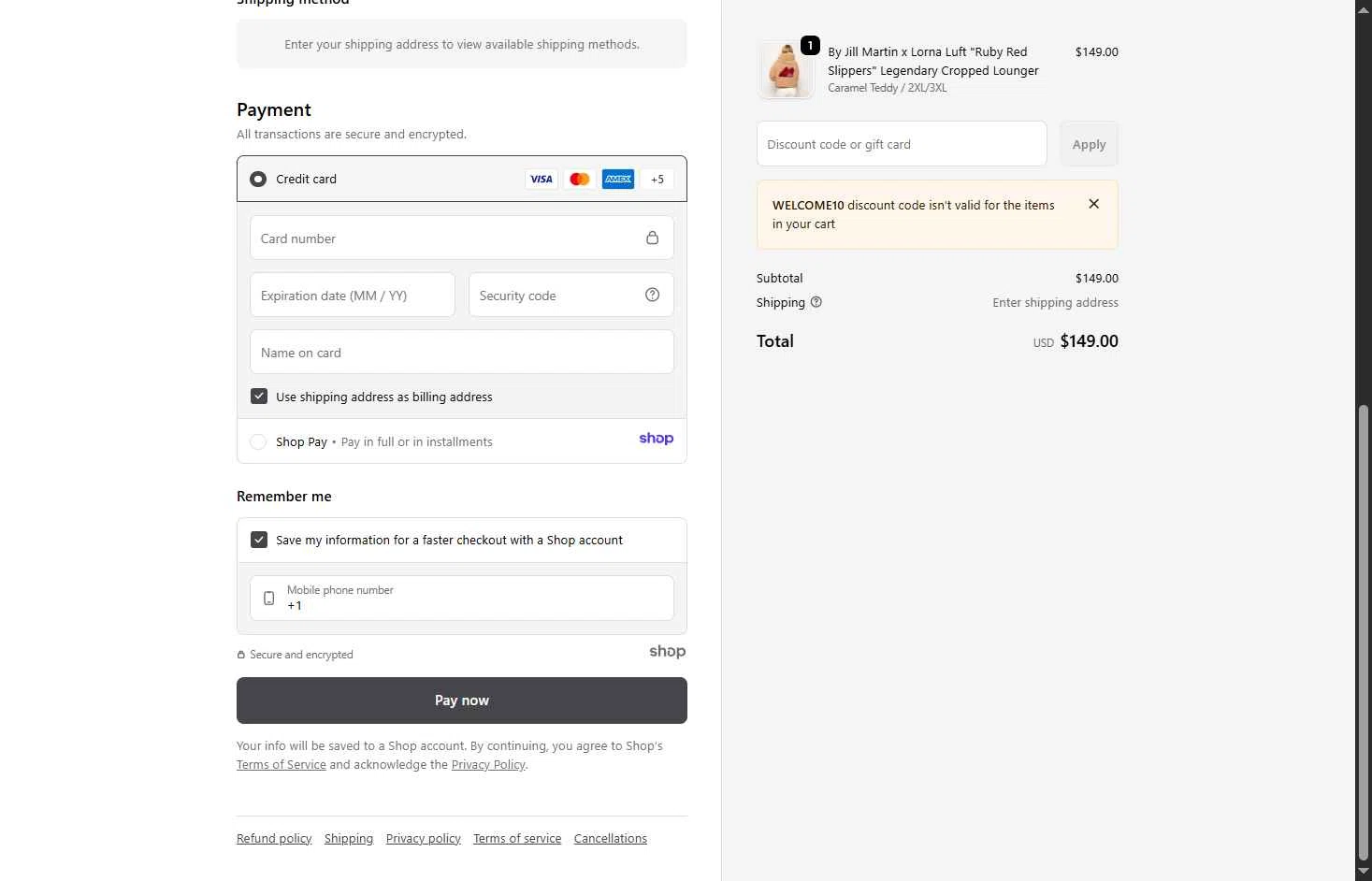Click the American Express logo

[618, 179]
